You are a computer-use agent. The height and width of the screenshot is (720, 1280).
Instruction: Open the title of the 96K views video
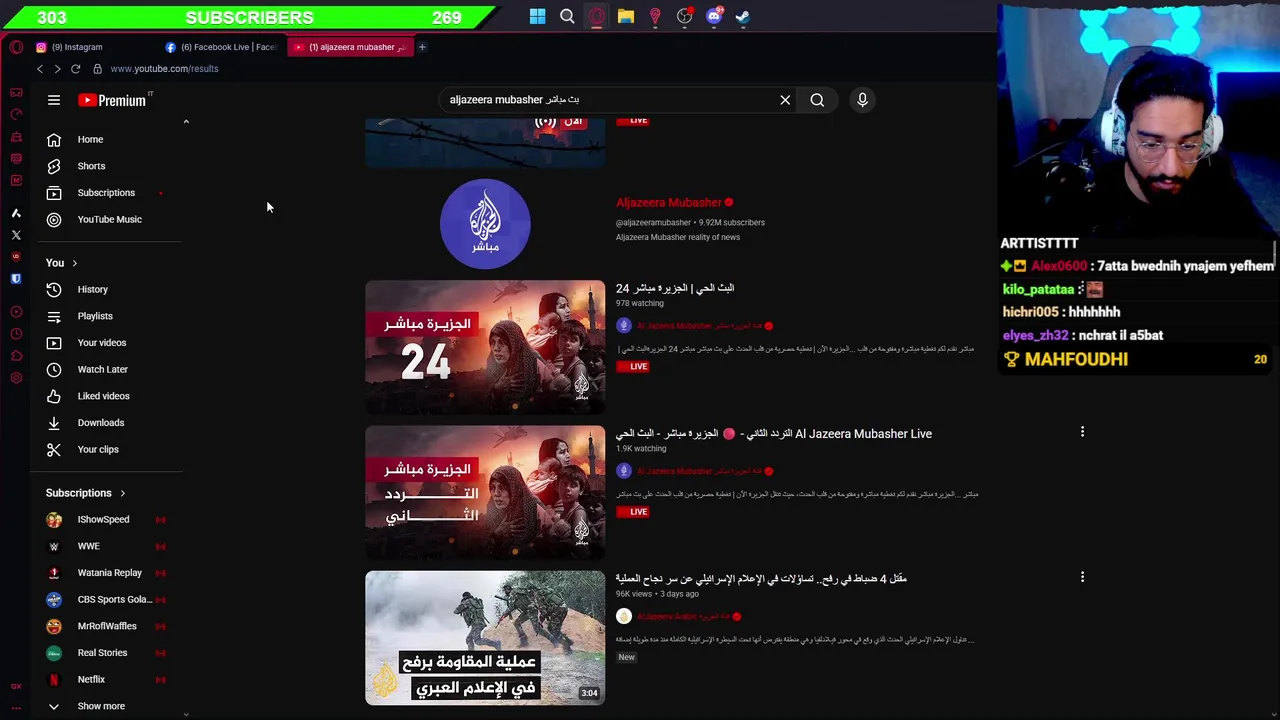761,579
